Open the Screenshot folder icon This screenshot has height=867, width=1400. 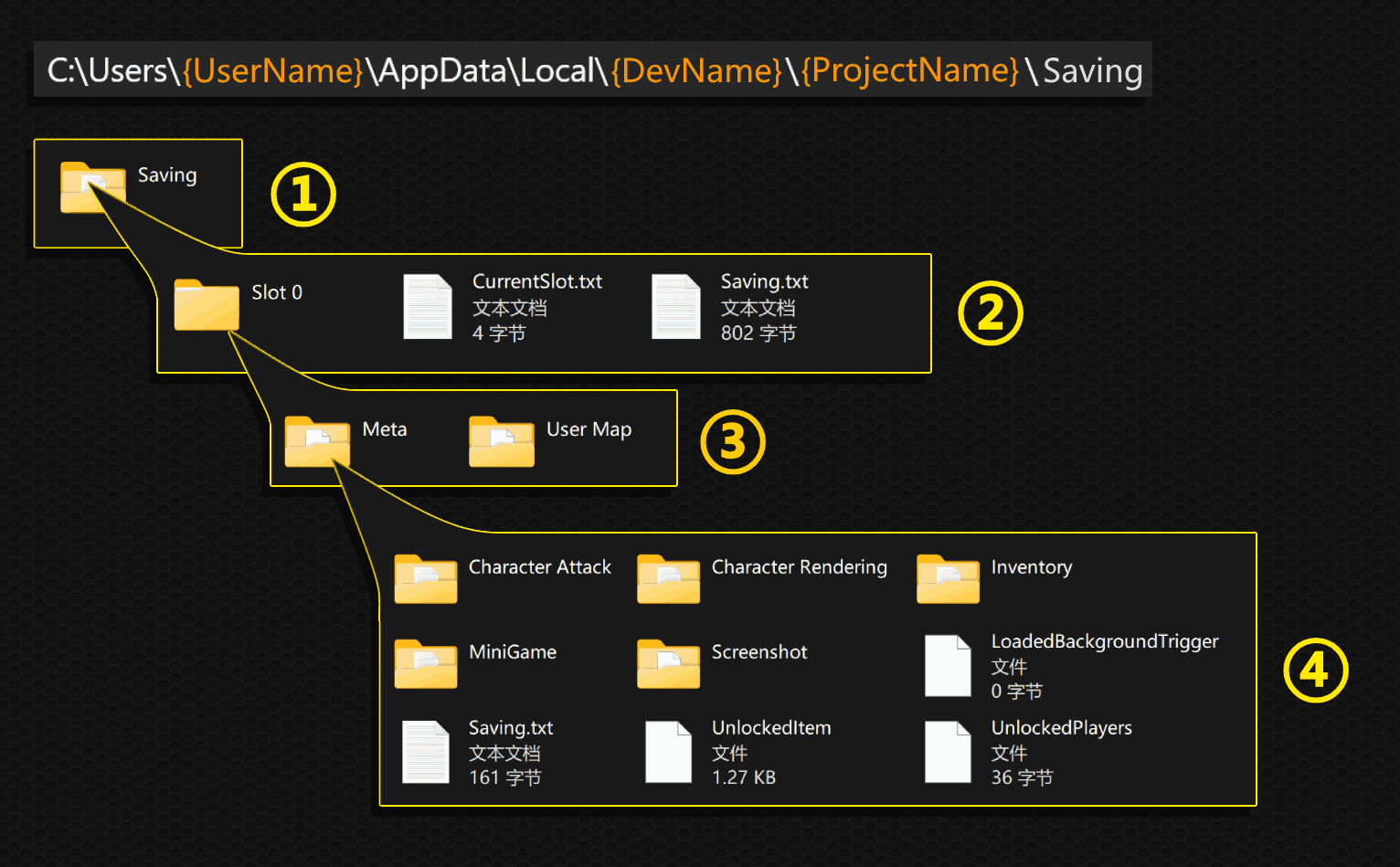[669, 664]
